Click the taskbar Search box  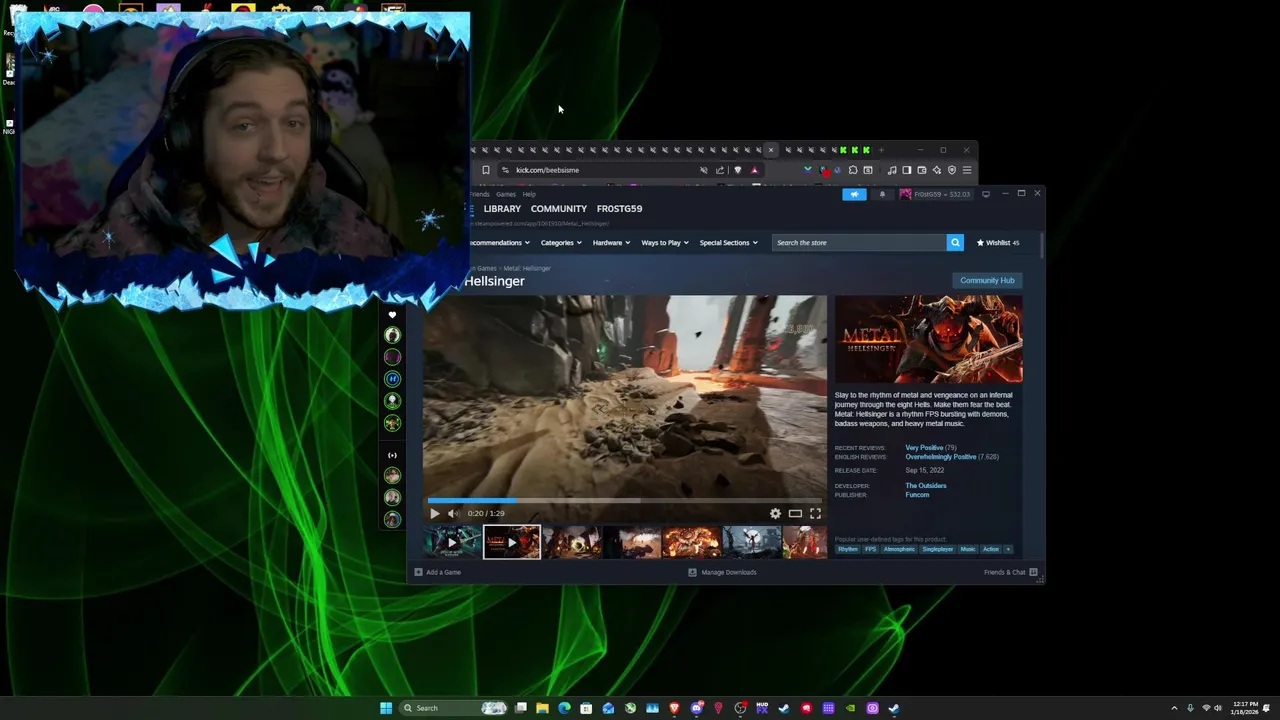452,708
